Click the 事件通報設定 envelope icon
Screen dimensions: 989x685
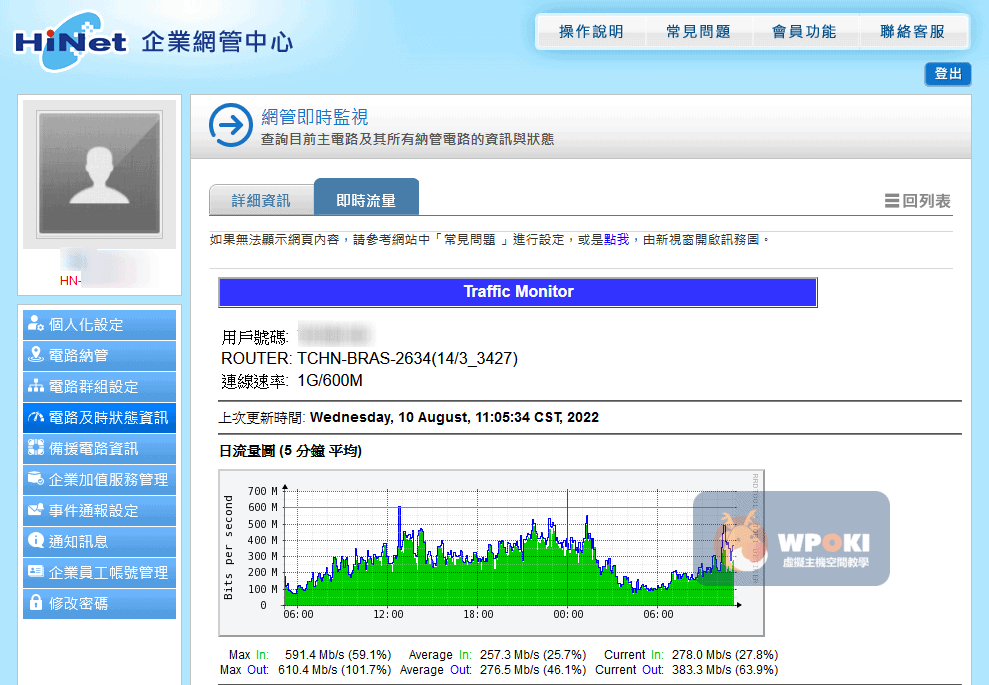[x=36, y=510]
